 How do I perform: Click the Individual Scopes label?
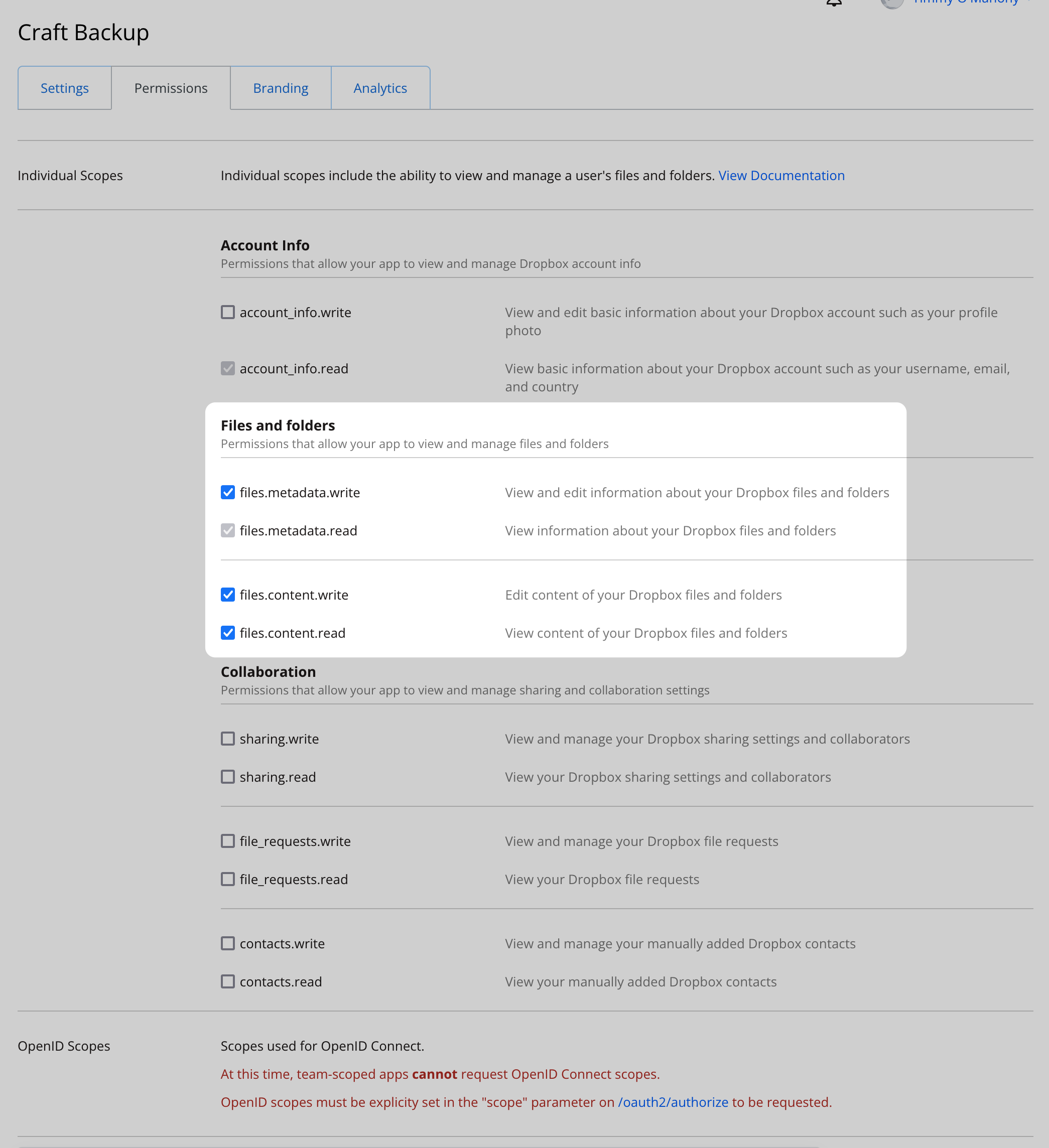coord(70,176)
